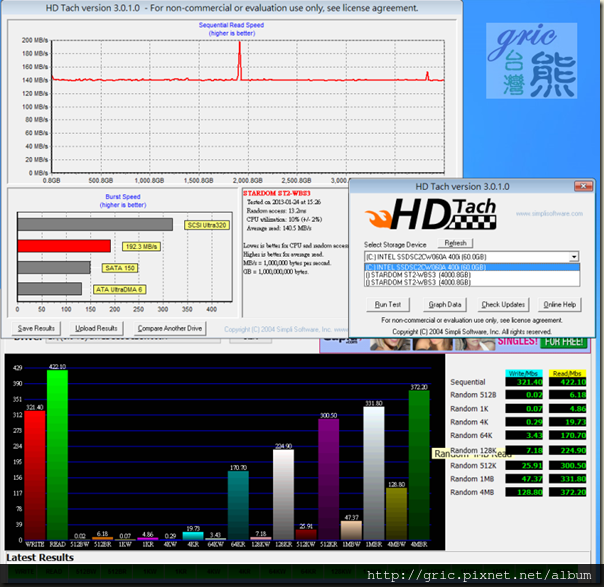Select the INTEL SSDSC2CW060A drive in the list
Viewport: 604px width, 587px height.
tap(472, 267)
